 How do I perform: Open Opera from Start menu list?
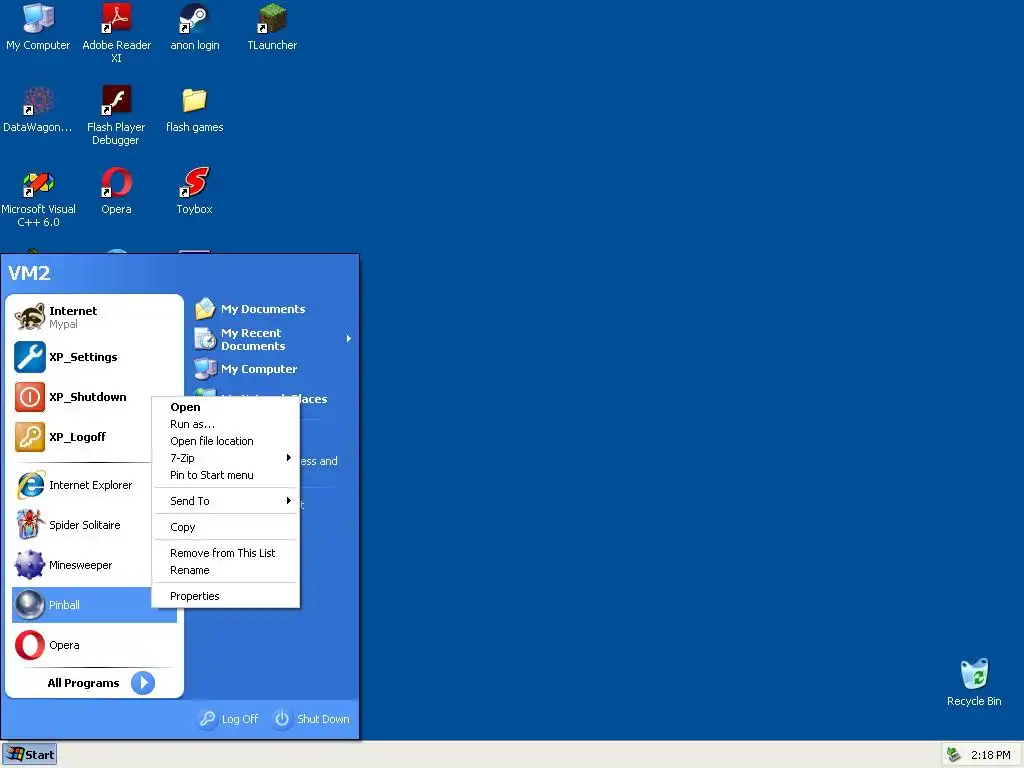coord(95,645)
